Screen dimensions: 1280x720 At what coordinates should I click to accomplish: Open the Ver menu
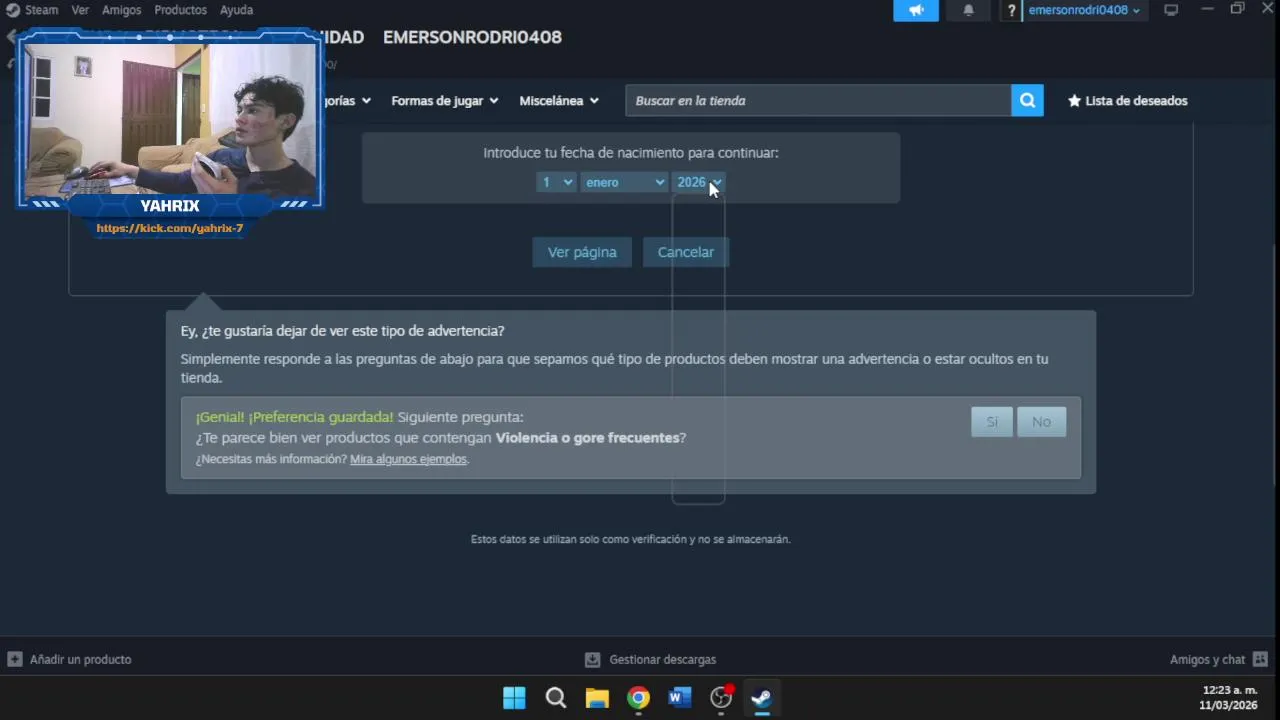pyautogui.click(x=80, y=10)
